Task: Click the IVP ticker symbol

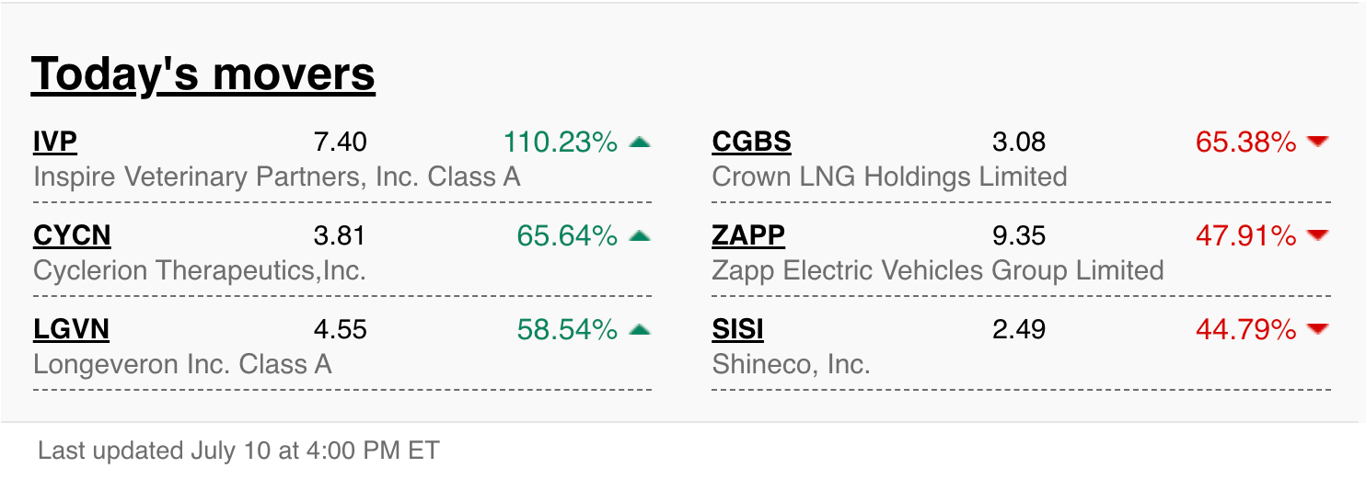Action: 55,142
